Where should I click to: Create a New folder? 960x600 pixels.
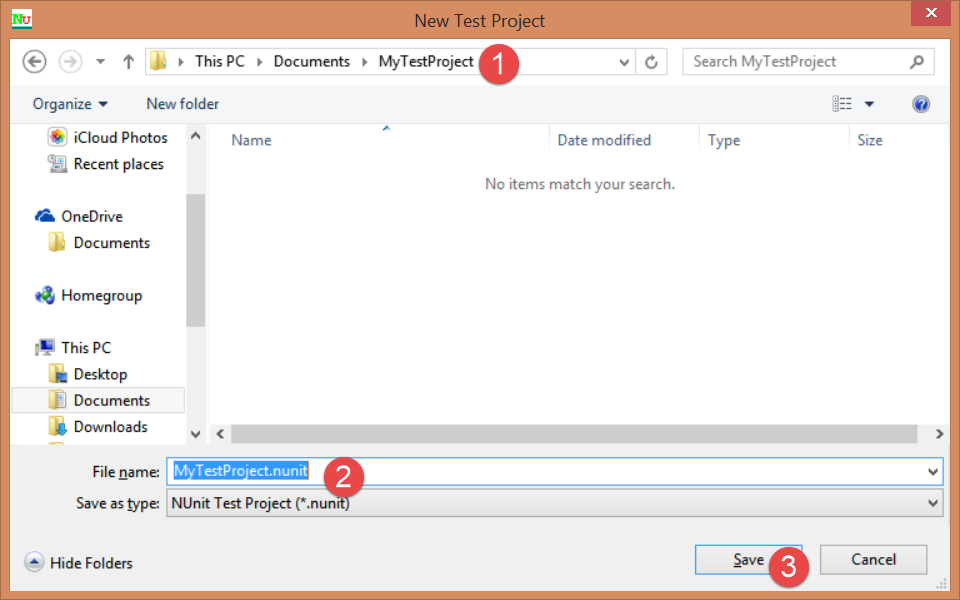[182, 104]
